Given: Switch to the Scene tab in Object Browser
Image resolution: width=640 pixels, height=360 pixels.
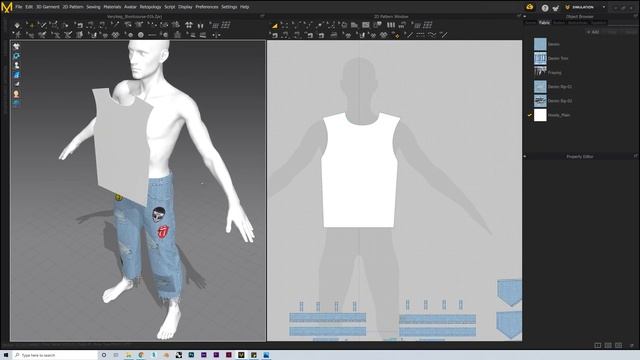Looking at the screenshot, I should click(531, 22).
